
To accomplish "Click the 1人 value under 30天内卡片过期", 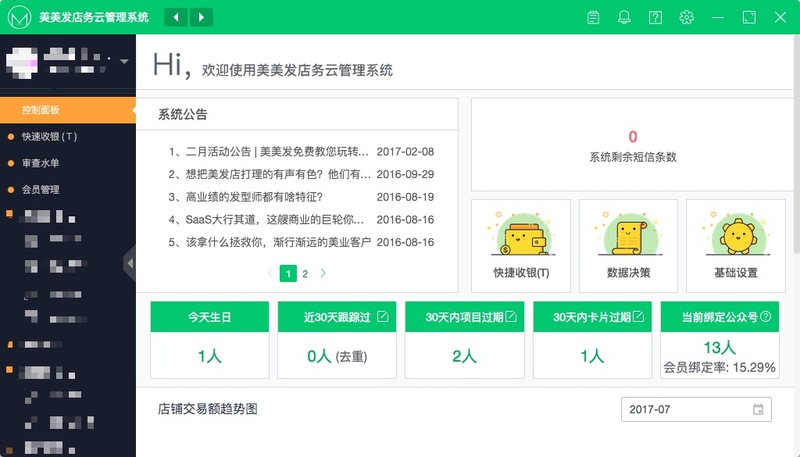I will (x=592, y=356).
